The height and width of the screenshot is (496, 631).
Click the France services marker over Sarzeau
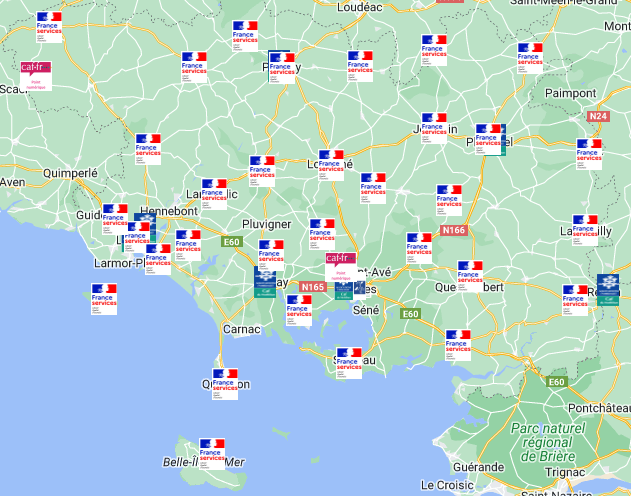pos(349,363)
